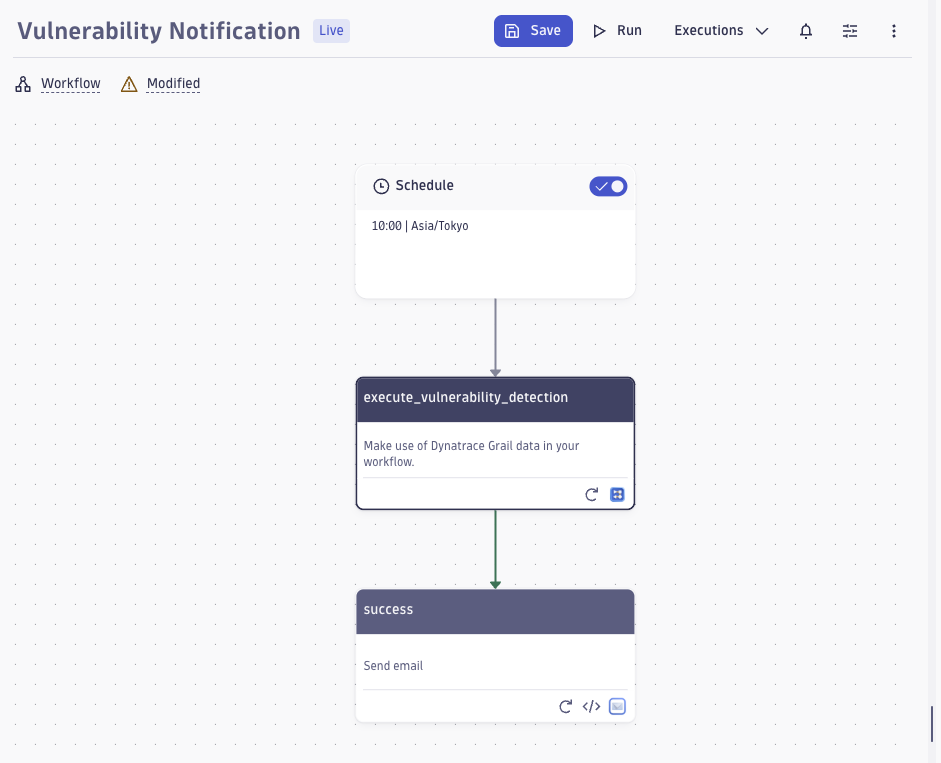Image resolution: width=941 pixels, height=763 pixels.
Task: Click the workflow graph icon beside Workflow
Action: pos(22,83)
